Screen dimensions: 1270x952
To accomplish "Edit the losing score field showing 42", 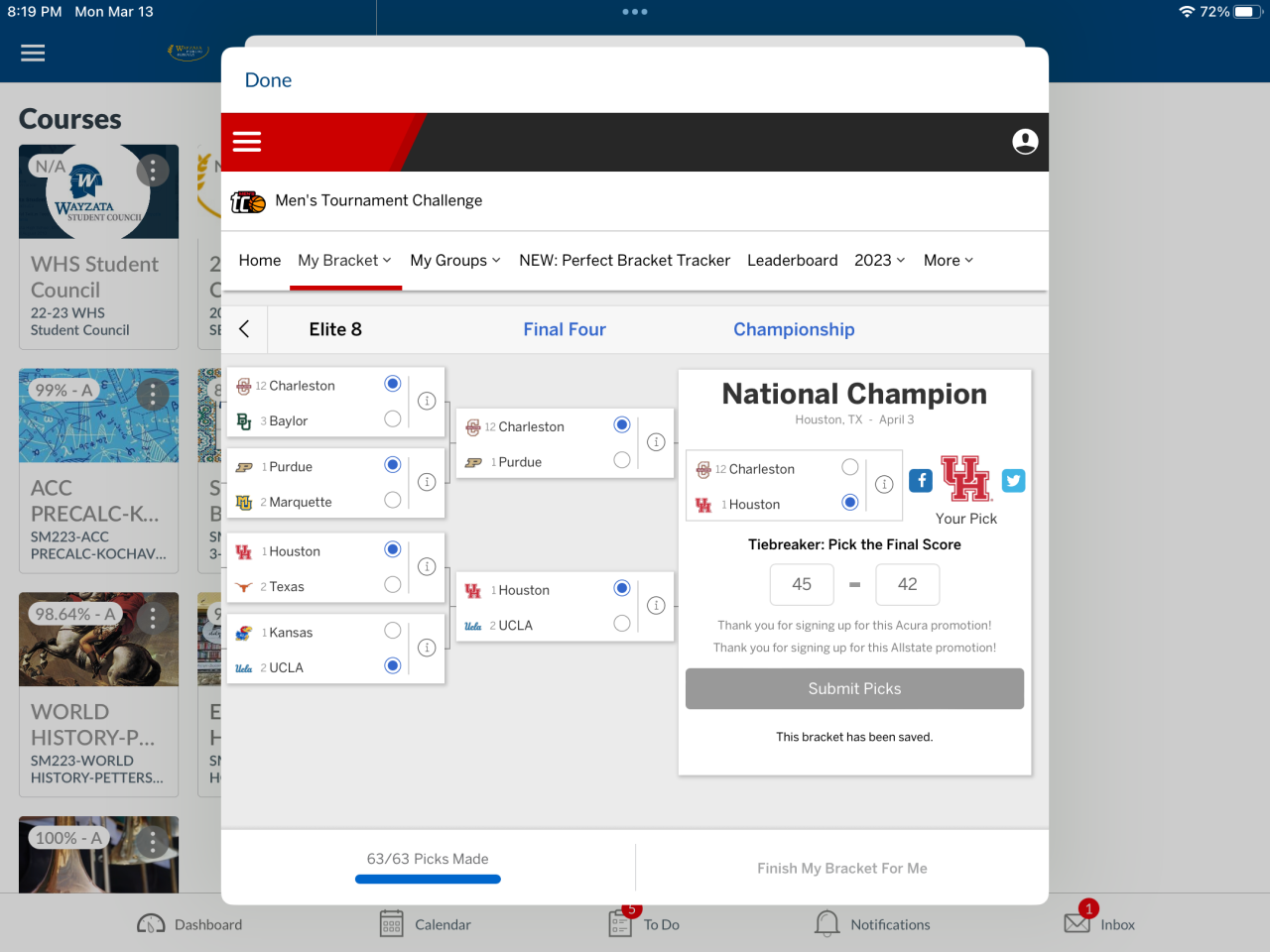I will [908, 584].
